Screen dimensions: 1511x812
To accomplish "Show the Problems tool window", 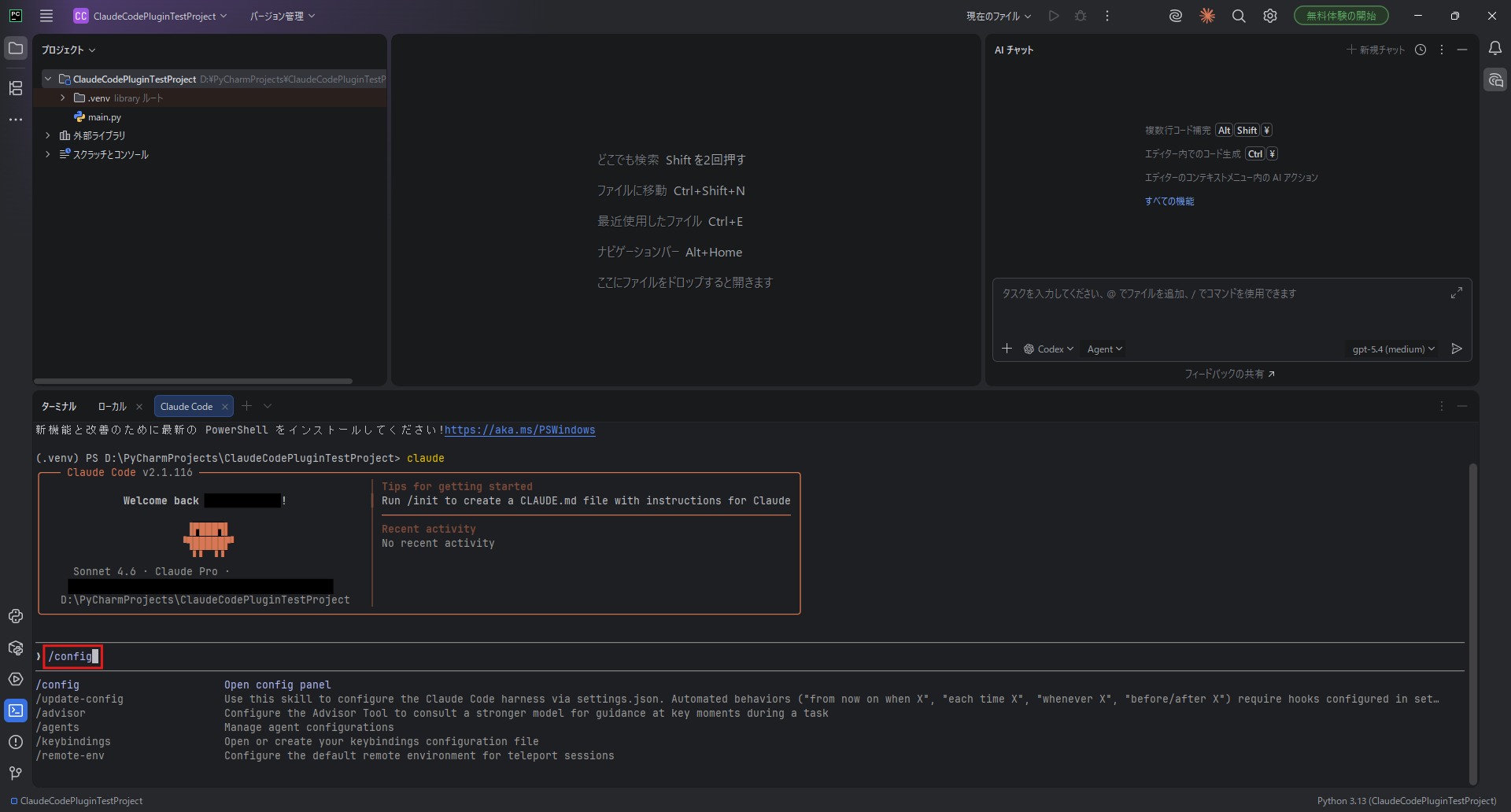I will point(16,742).
